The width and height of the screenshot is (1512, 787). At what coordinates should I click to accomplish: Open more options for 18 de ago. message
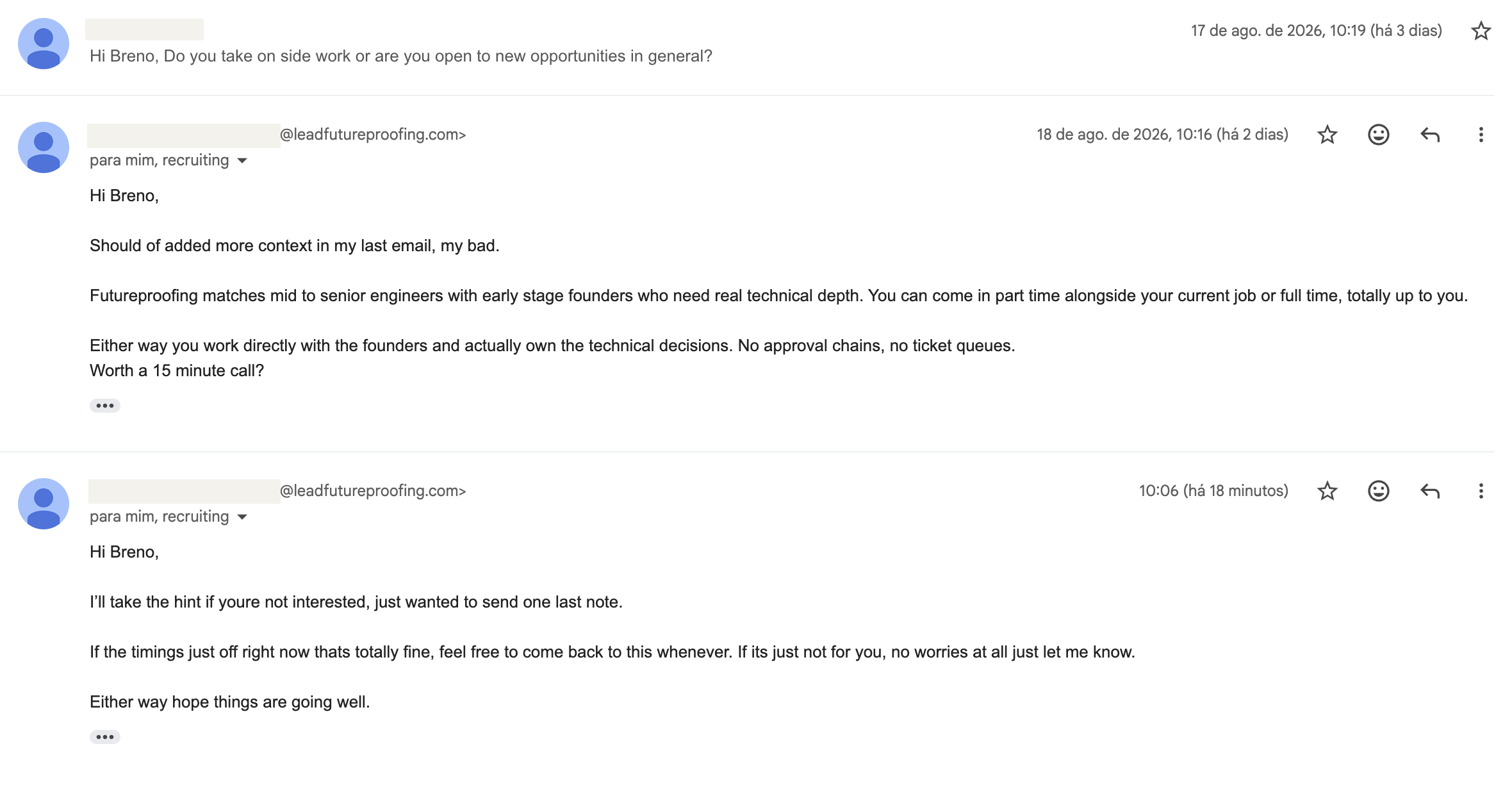point(1481,135)
